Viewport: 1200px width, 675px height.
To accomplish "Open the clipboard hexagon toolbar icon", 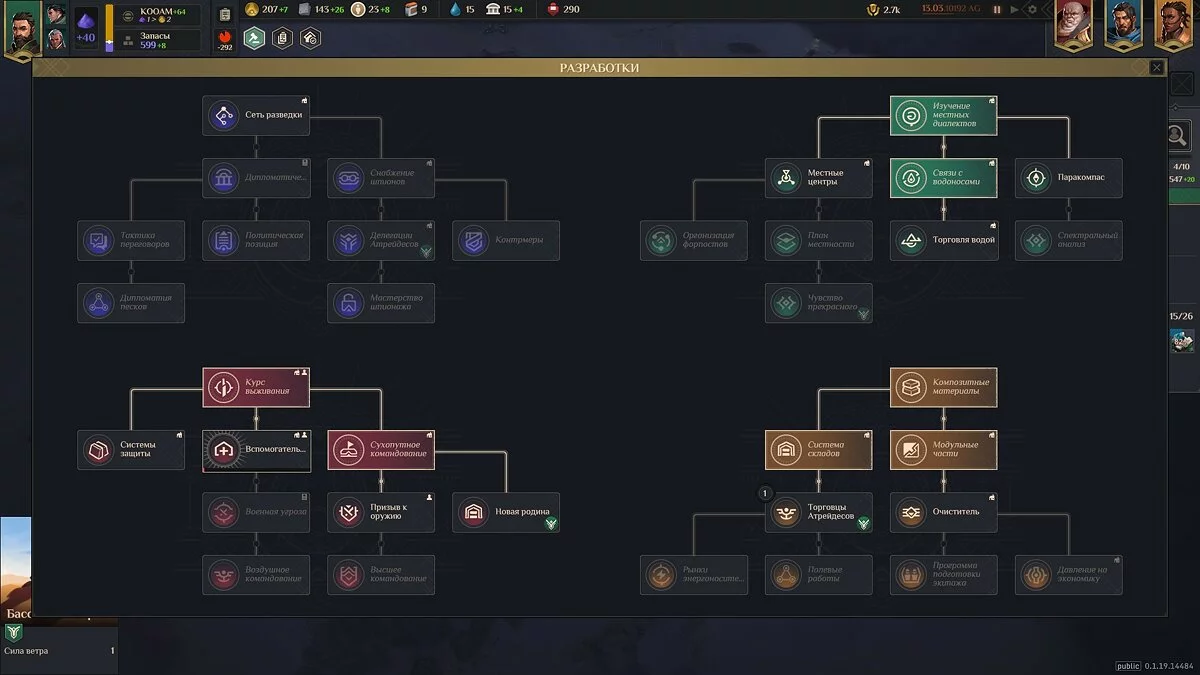I will (x=282, y=39).
